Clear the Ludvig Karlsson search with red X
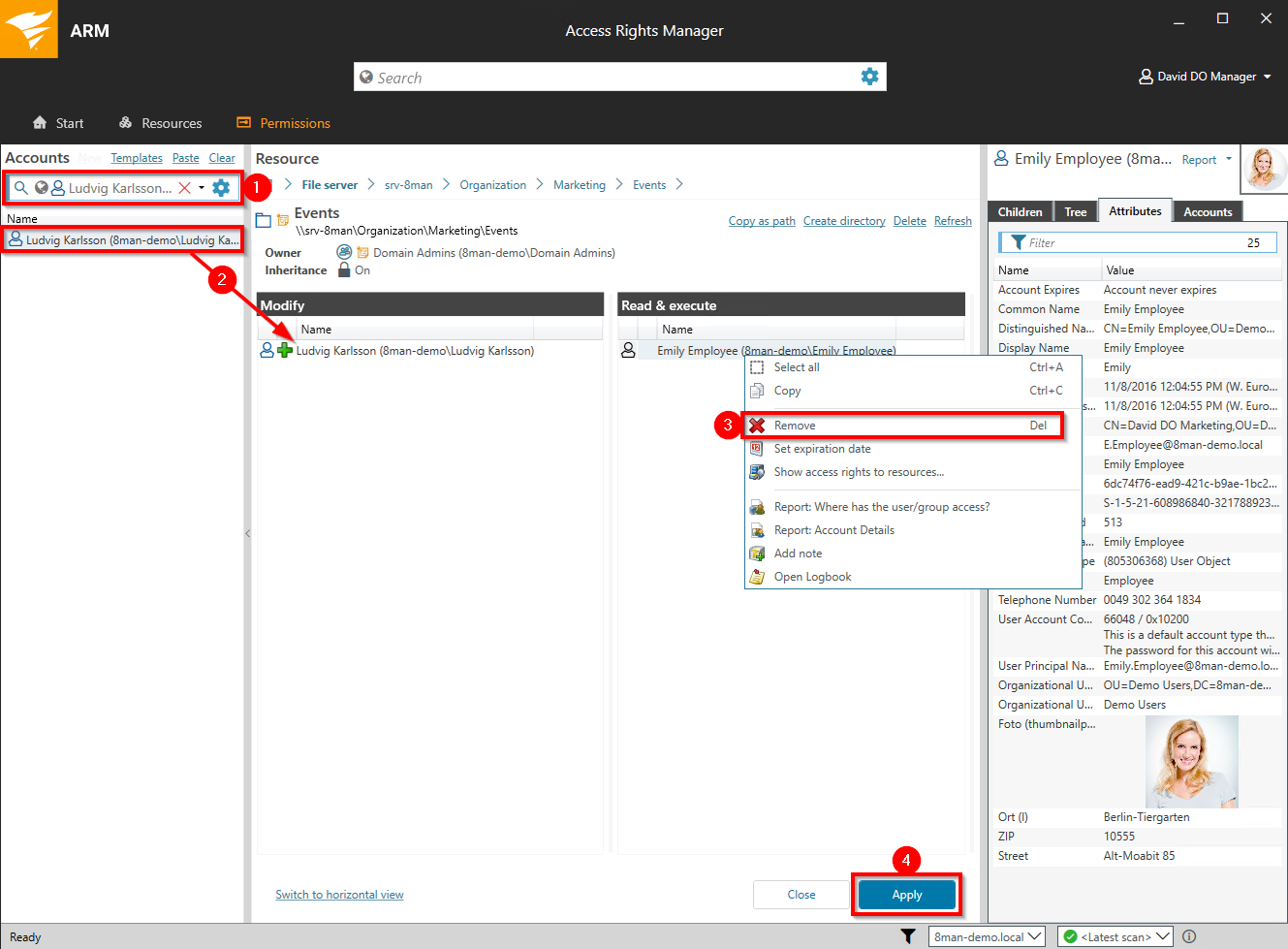 [x=184, y=188]
